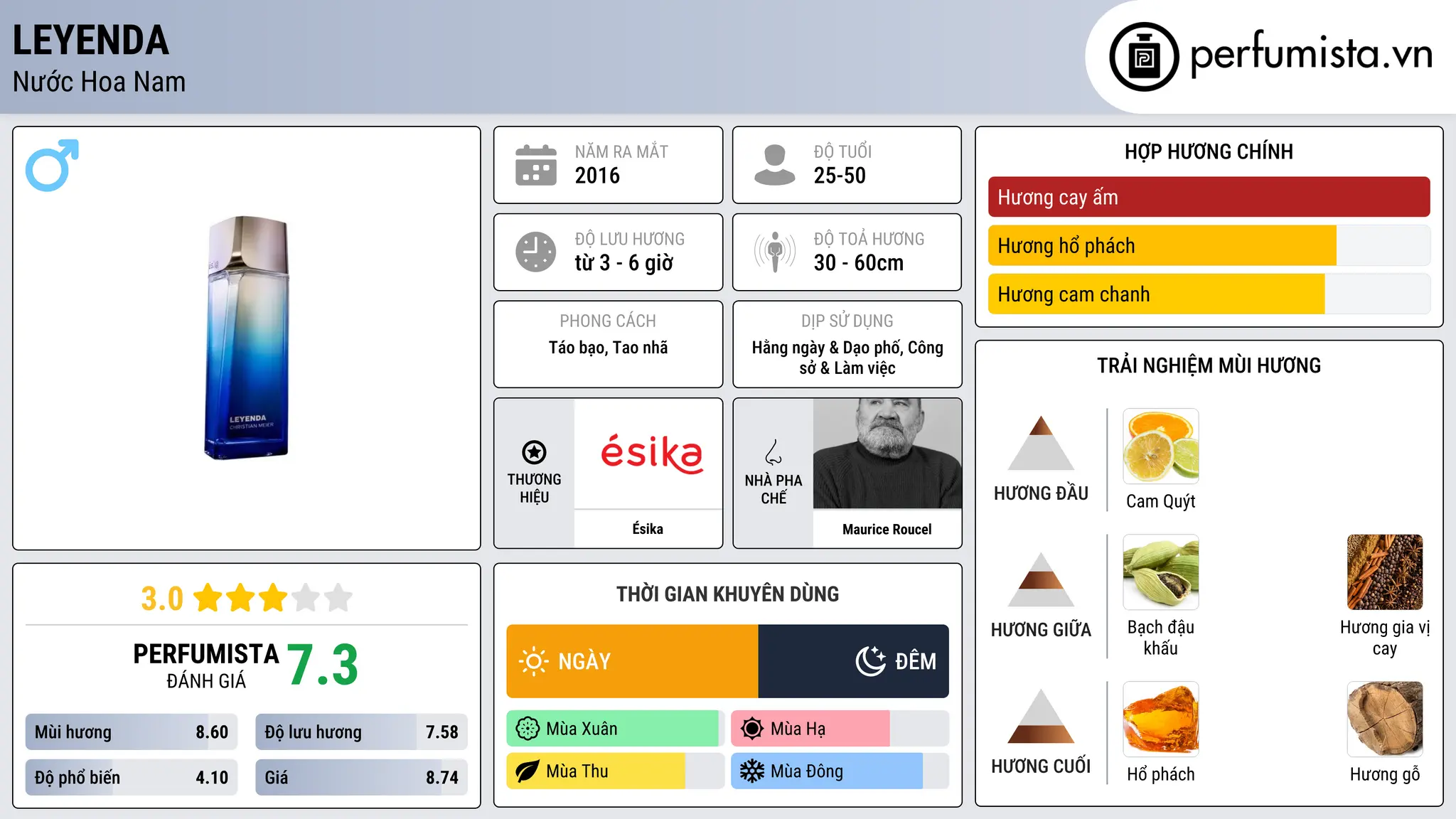Click the Perfumista đánh giá label
This screenshot has width=1456, height=819.
click(206, 665)
